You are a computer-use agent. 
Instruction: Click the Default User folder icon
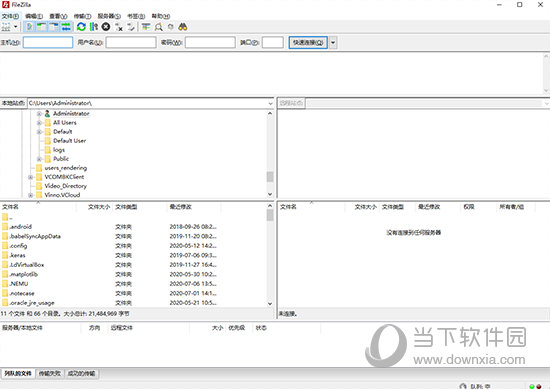[48, 141]
